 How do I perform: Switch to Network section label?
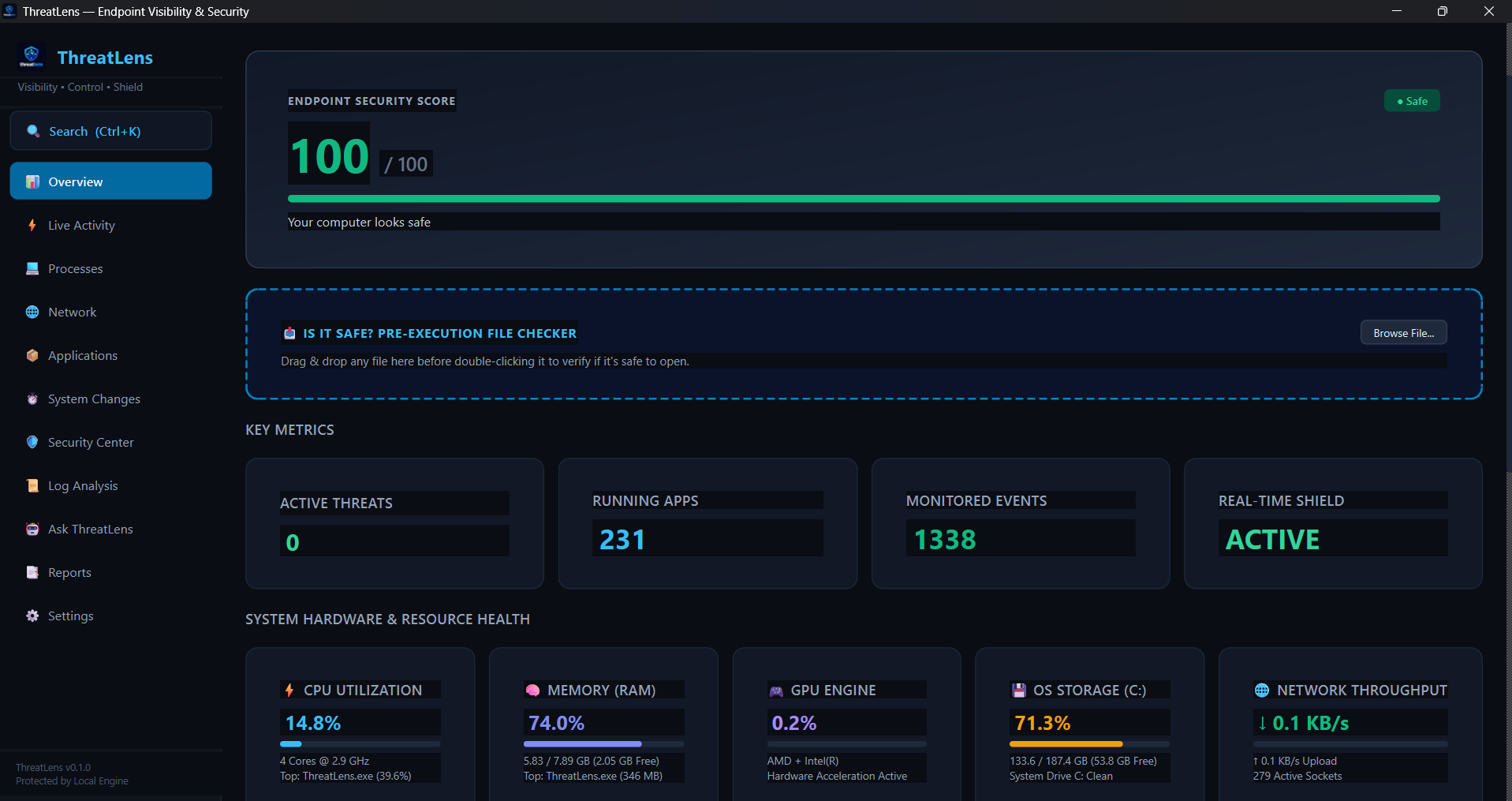pos(73,312)
